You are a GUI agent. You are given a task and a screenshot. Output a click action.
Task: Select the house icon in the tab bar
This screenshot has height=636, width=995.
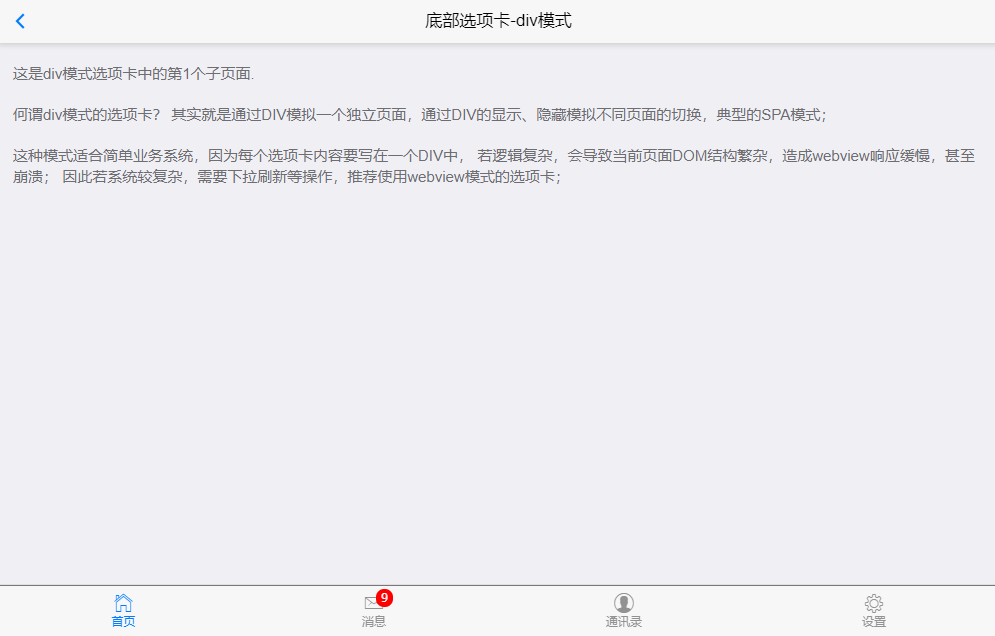click(123, 602)
